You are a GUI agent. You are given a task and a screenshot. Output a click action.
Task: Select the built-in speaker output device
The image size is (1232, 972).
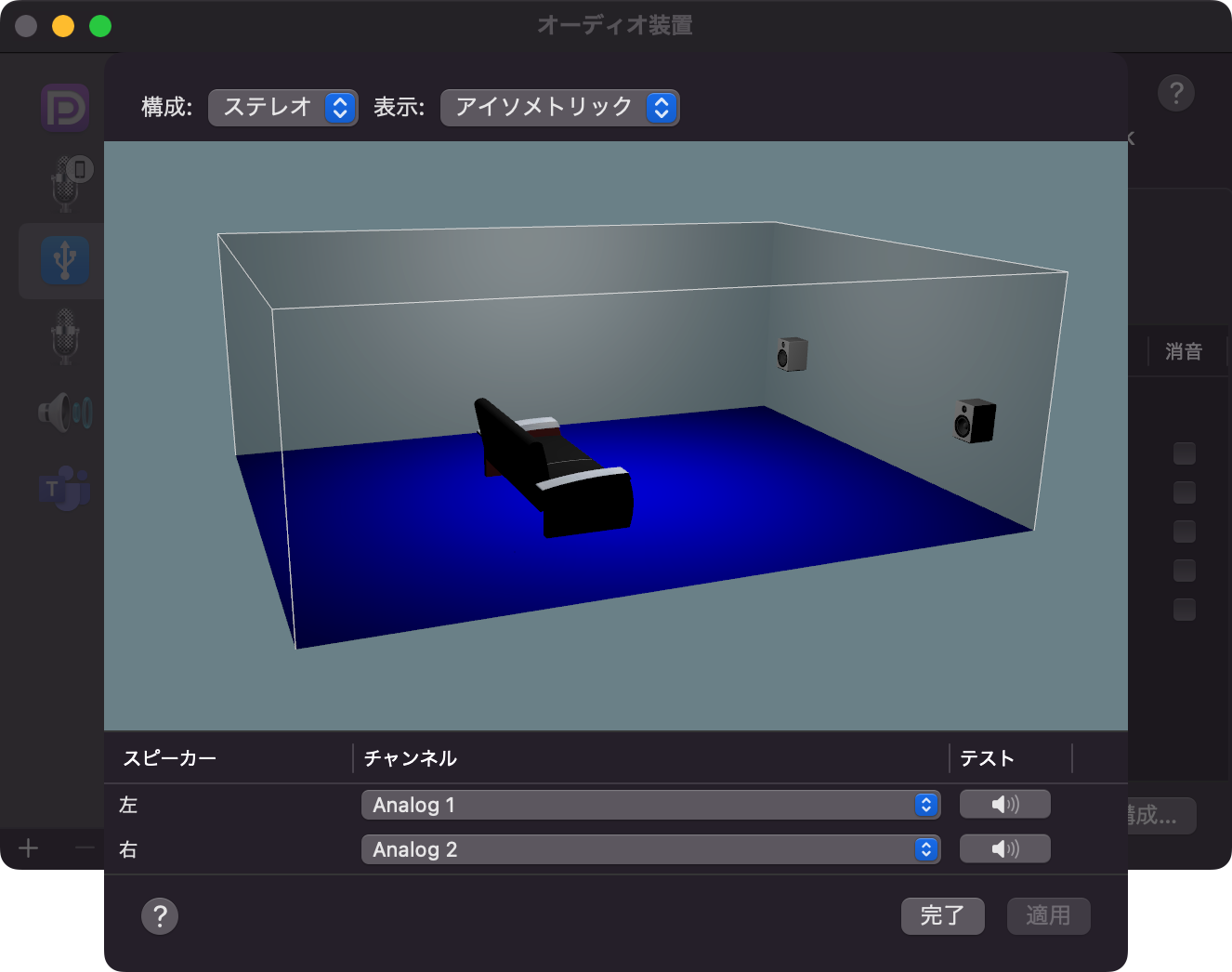click(64, 412)
